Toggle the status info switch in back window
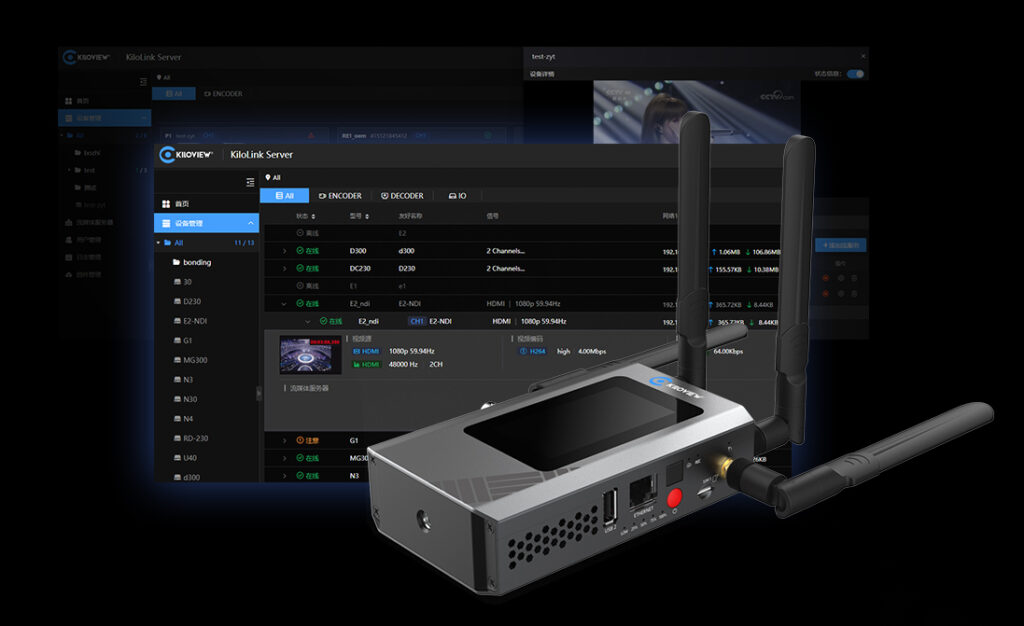1024x626 pixels. pos(856,74)
